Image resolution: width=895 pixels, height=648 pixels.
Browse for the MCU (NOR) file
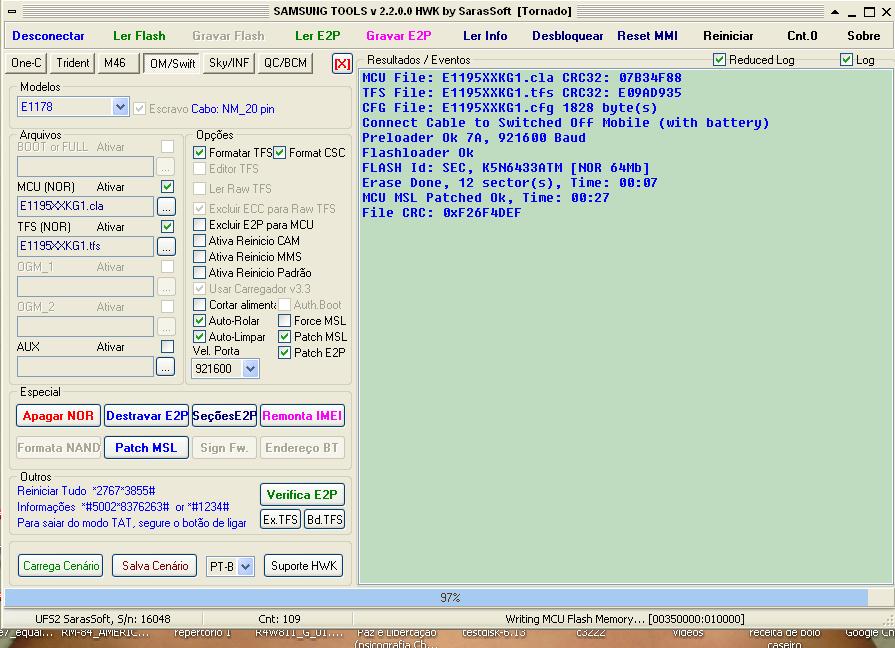click(166, 207)
